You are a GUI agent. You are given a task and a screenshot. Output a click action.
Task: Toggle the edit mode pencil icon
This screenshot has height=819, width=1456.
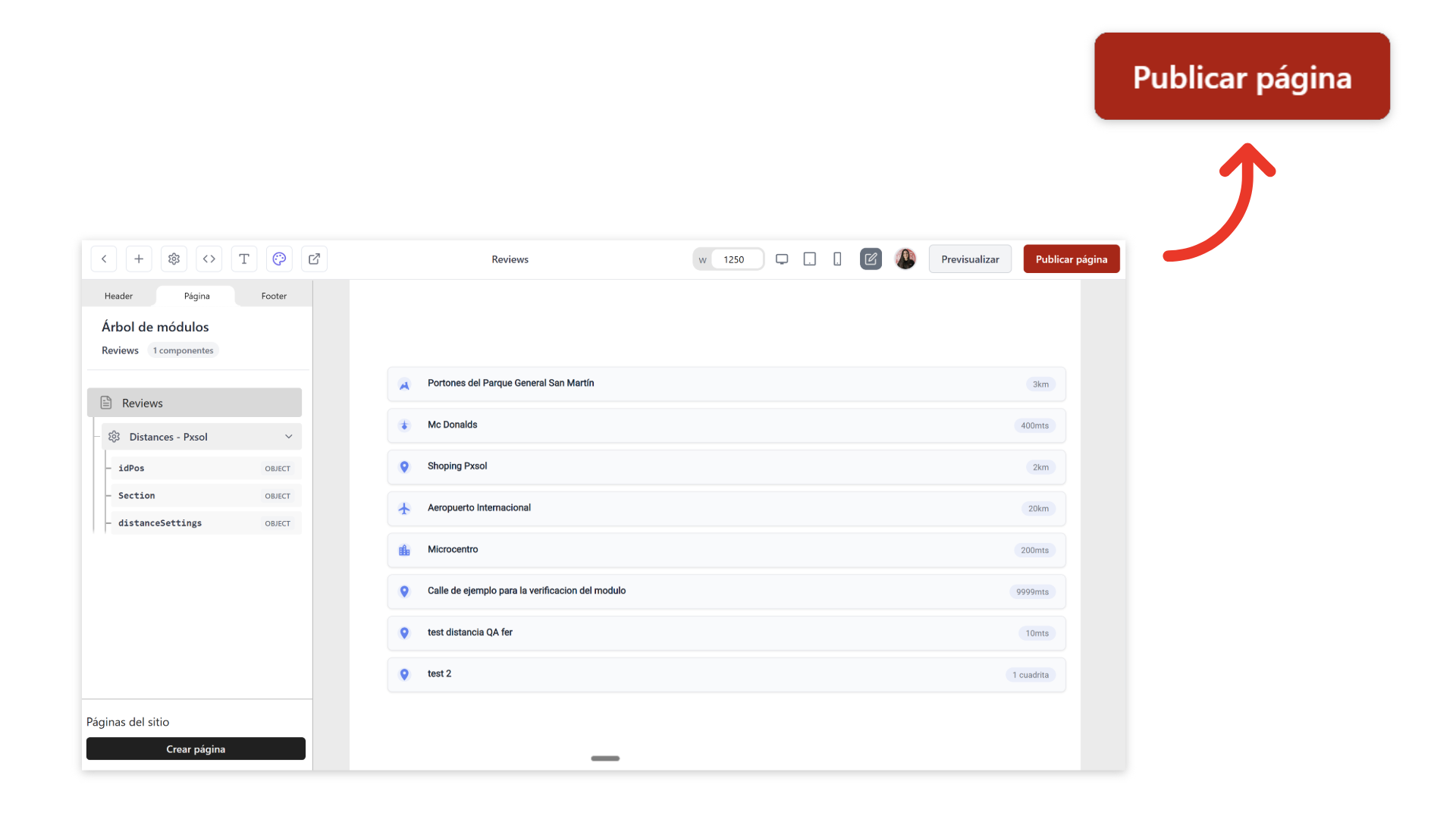[x=871, y=259]
